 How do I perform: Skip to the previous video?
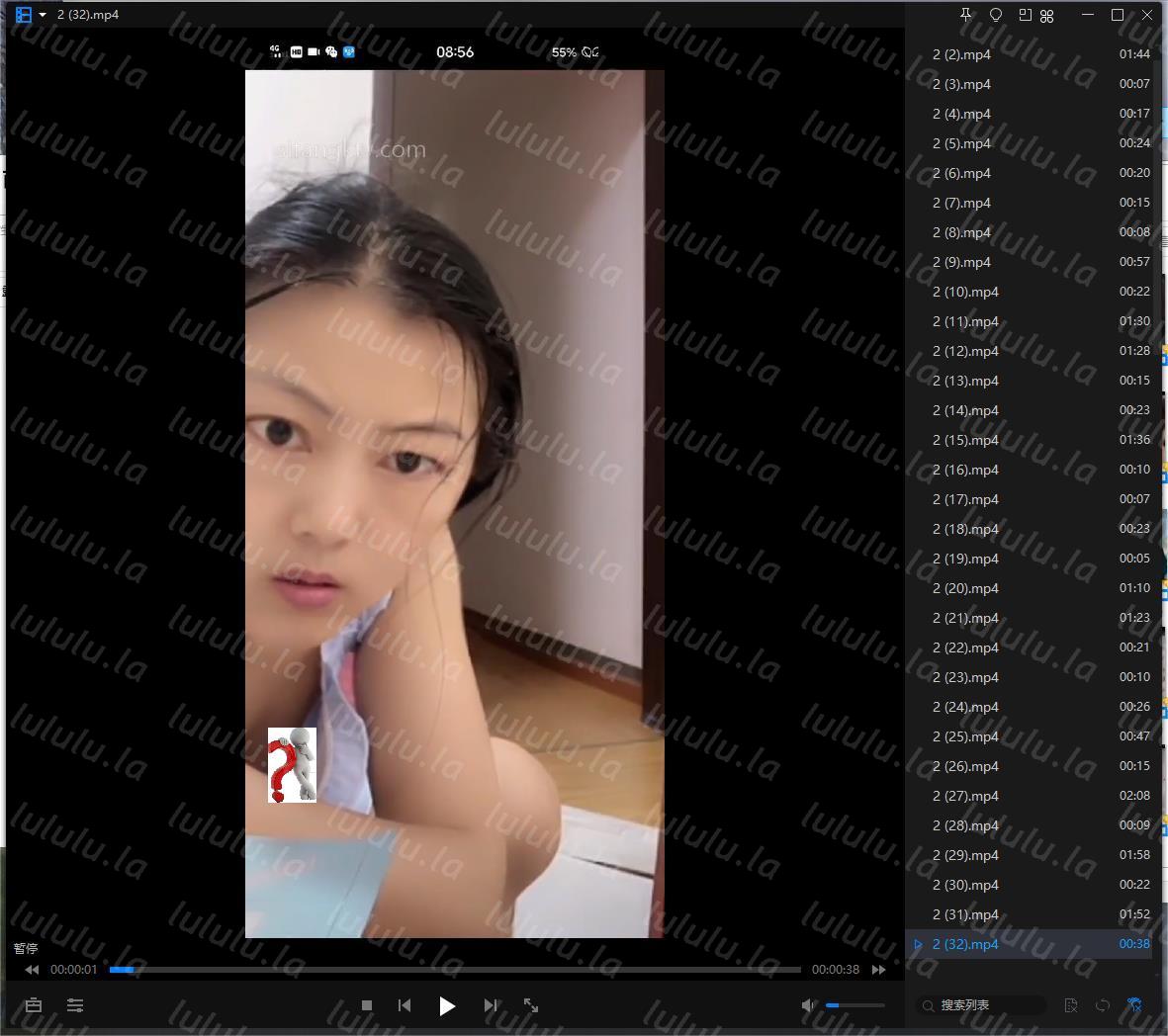pos(404,1005)
